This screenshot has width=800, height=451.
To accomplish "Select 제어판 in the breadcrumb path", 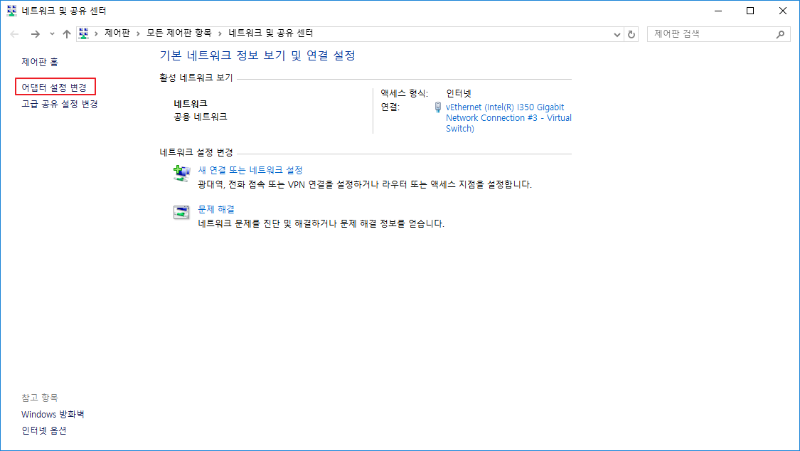I will [x=117, y=33].
